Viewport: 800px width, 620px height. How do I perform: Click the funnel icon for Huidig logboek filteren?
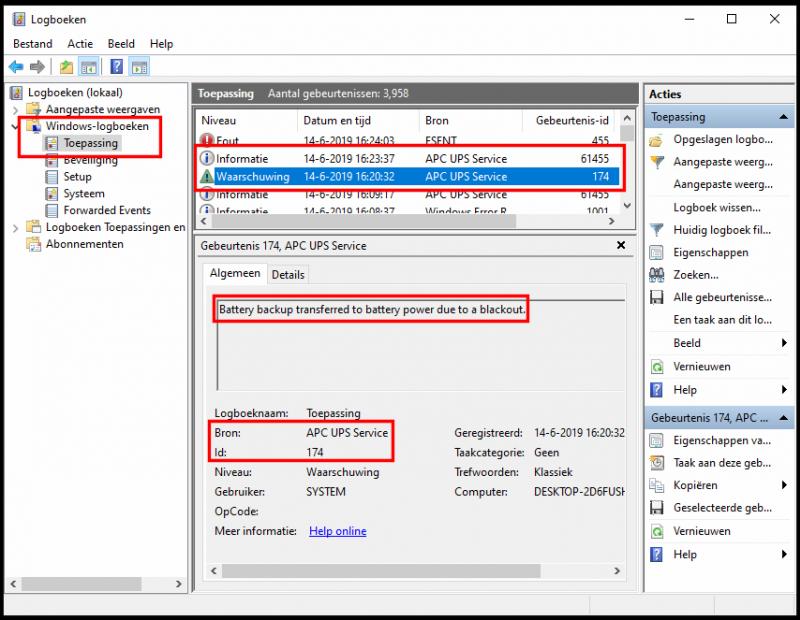pyautogui.click(x=656, y=231)
